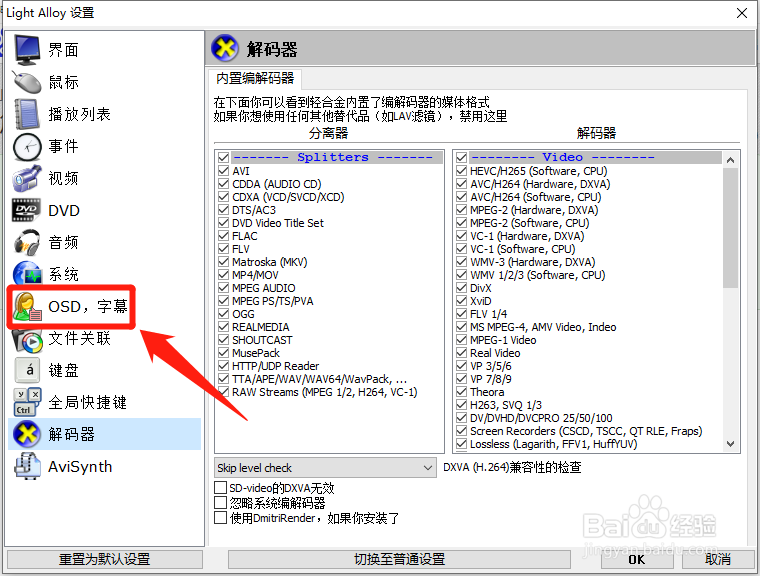Viewport: 760px width, 576px height.
Task: Open the AviSynth sidebar icon
Action: (x=28, y=466)
